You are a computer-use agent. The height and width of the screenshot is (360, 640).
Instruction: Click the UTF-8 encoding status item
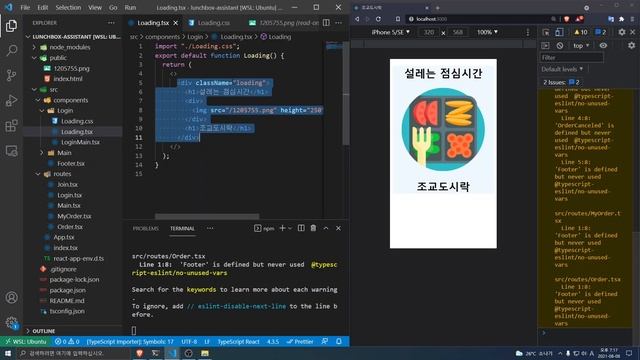tap(189, 341)
